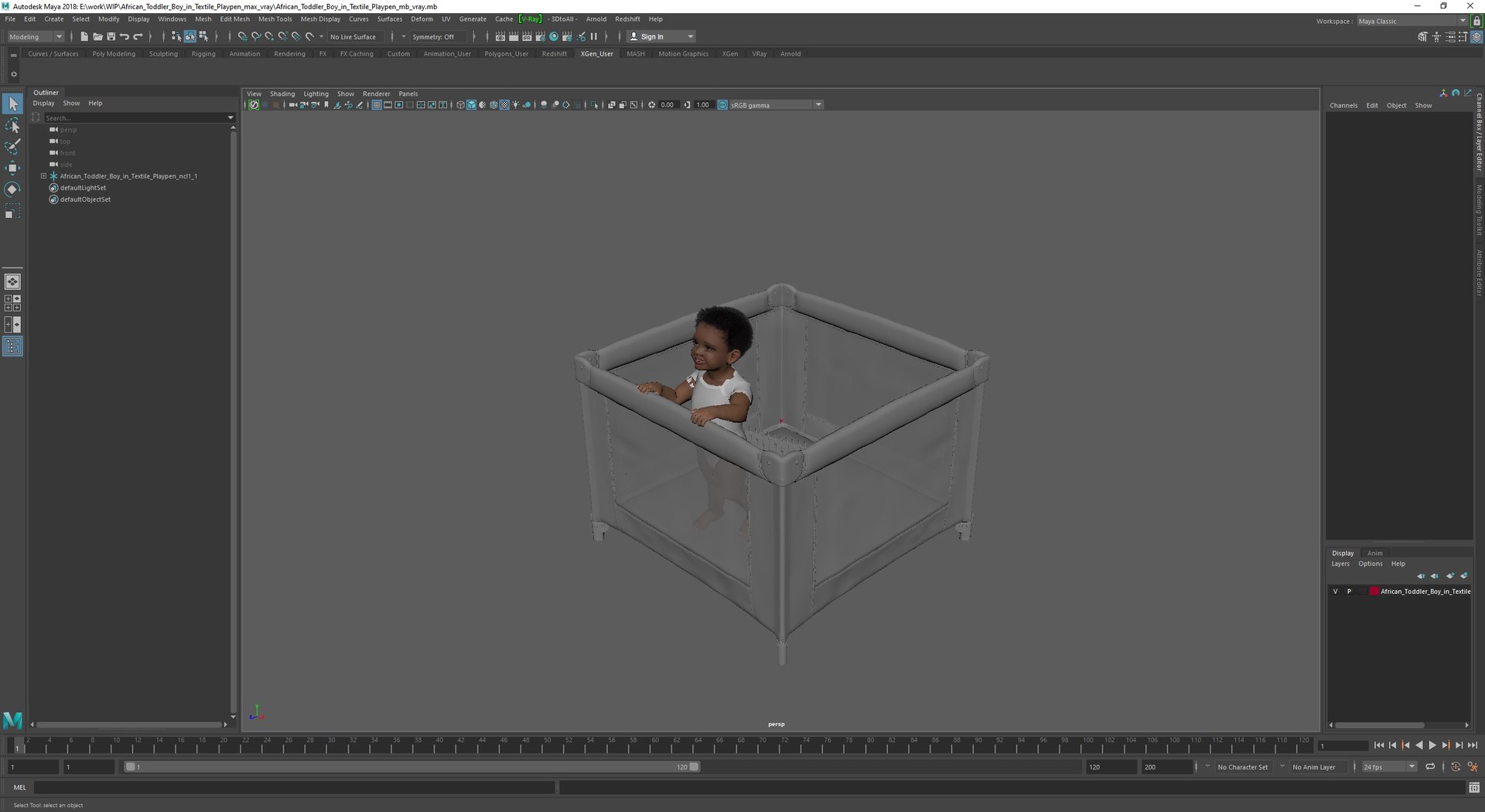Move selected layer down
The height and width of the screenshot is (812, 1485).
tap(1435, 575)
